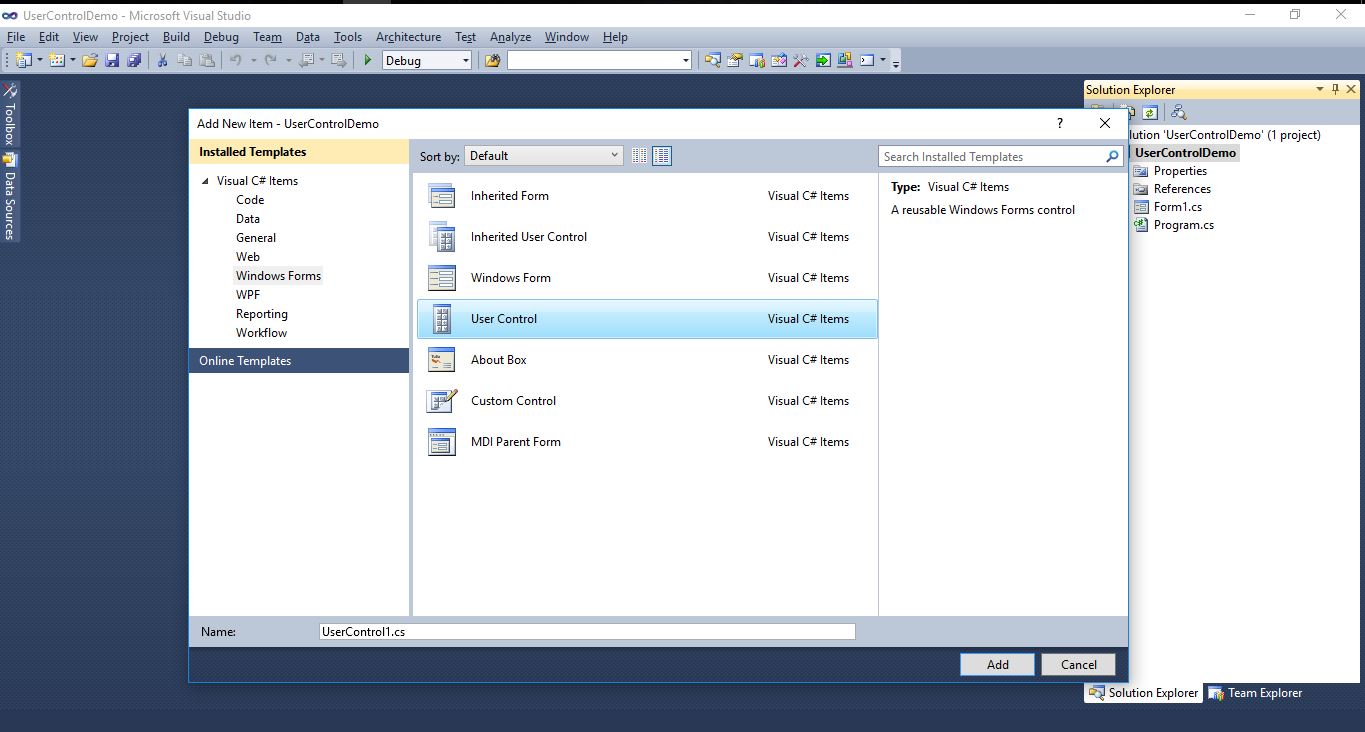
Task: Open the help question mark in dialog
Action: click(1060, 123)
